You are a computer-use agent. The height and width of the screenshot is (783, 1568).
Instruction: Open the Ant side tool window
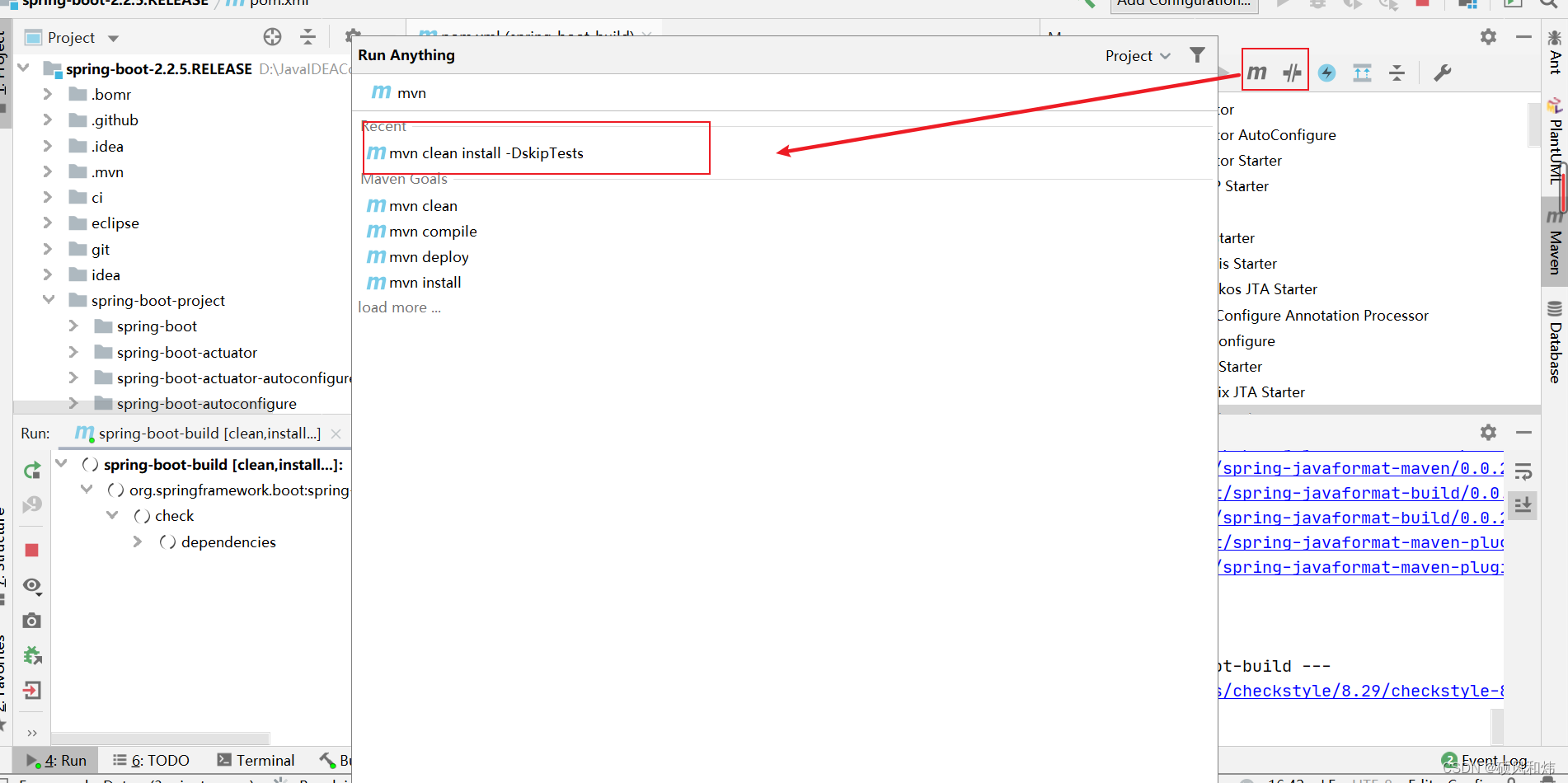click(x=1555, y=52)
